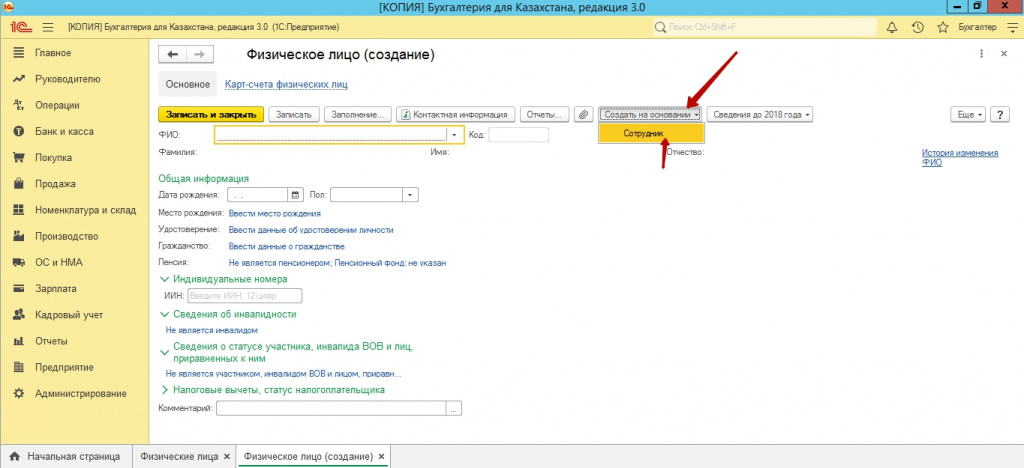Screen dimensions: 1024x468
Task: Switch to Основное tab
Action: point(187,84)
